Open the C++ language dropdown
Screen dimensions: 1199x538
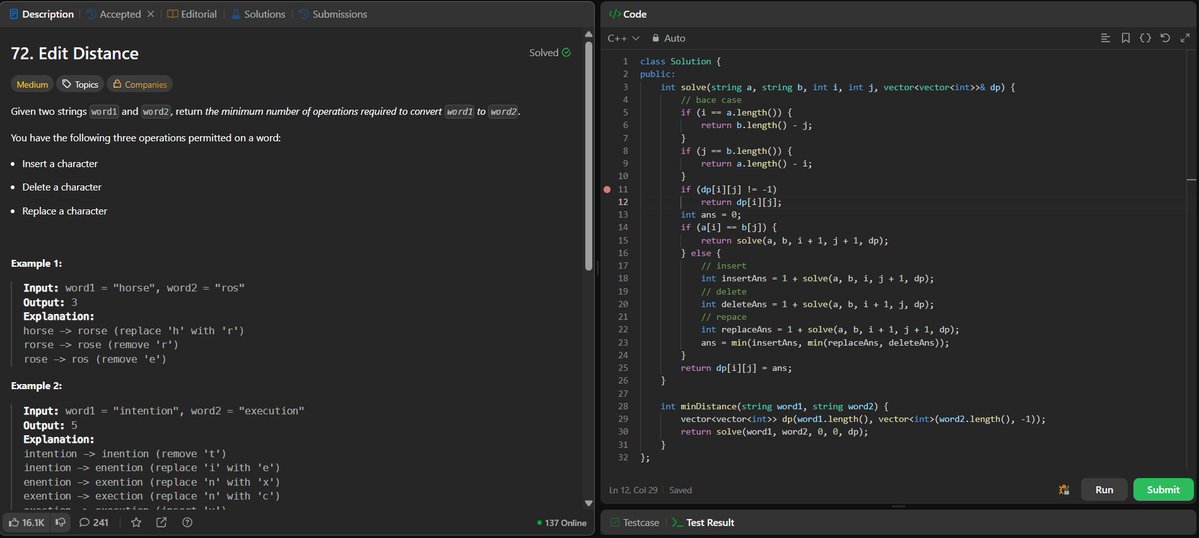(623, 38)
